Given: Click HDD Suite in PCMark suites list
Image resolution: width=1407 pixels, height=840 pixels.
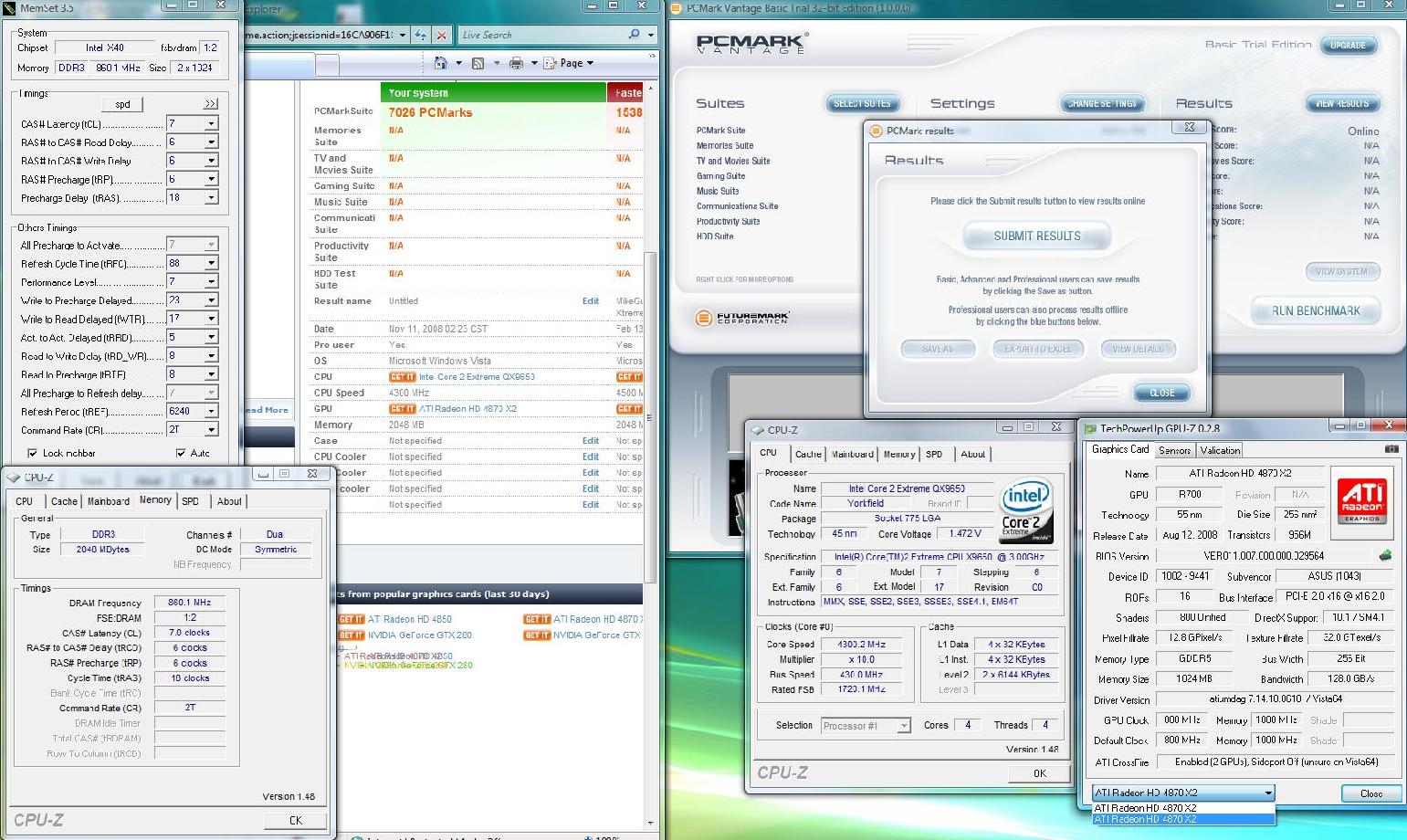Looking at the screenshot, I should pyautogui.click(x=715, y=236).
